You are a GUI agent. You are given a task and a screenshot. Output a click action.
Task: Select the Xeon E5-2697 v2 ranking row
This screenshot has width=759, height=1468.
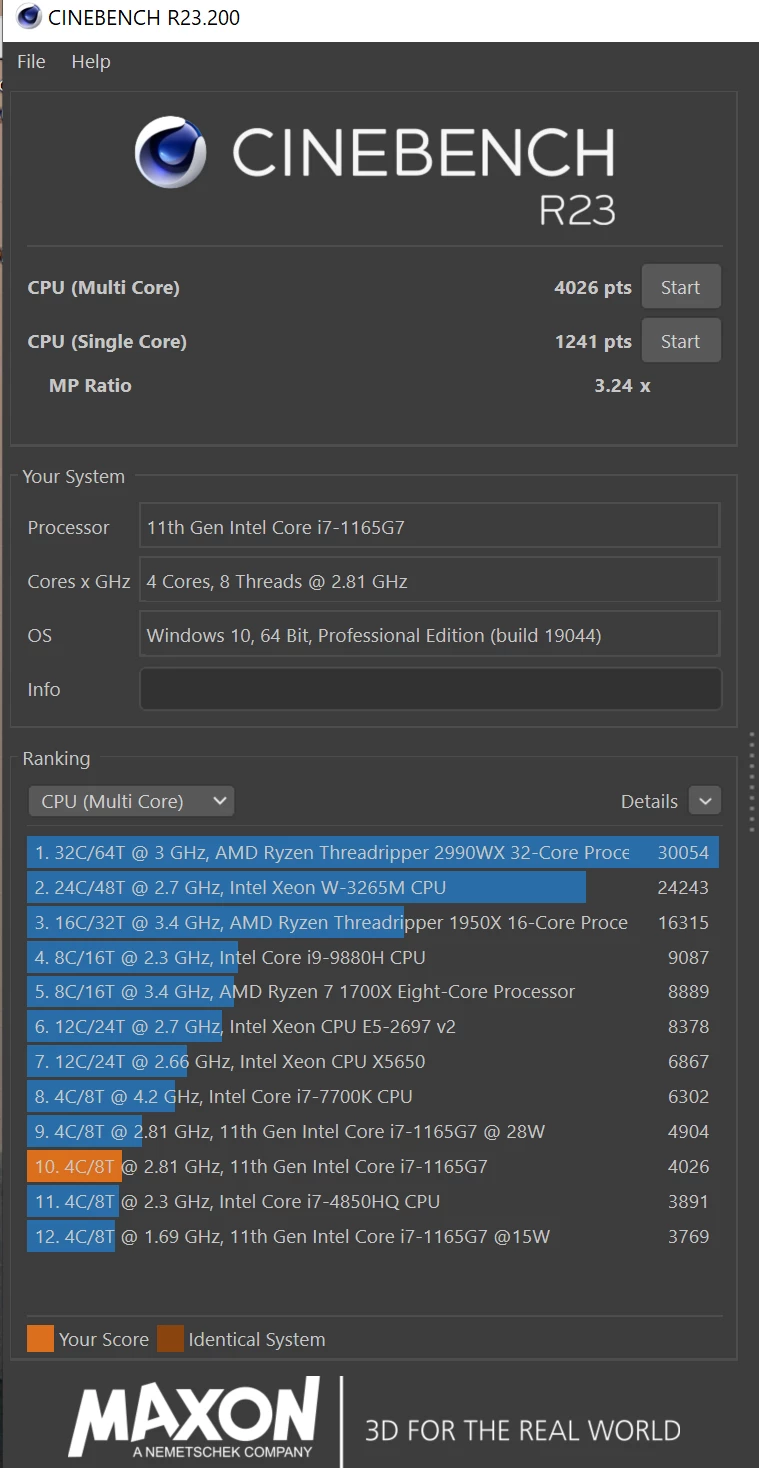click(372, 1027)
